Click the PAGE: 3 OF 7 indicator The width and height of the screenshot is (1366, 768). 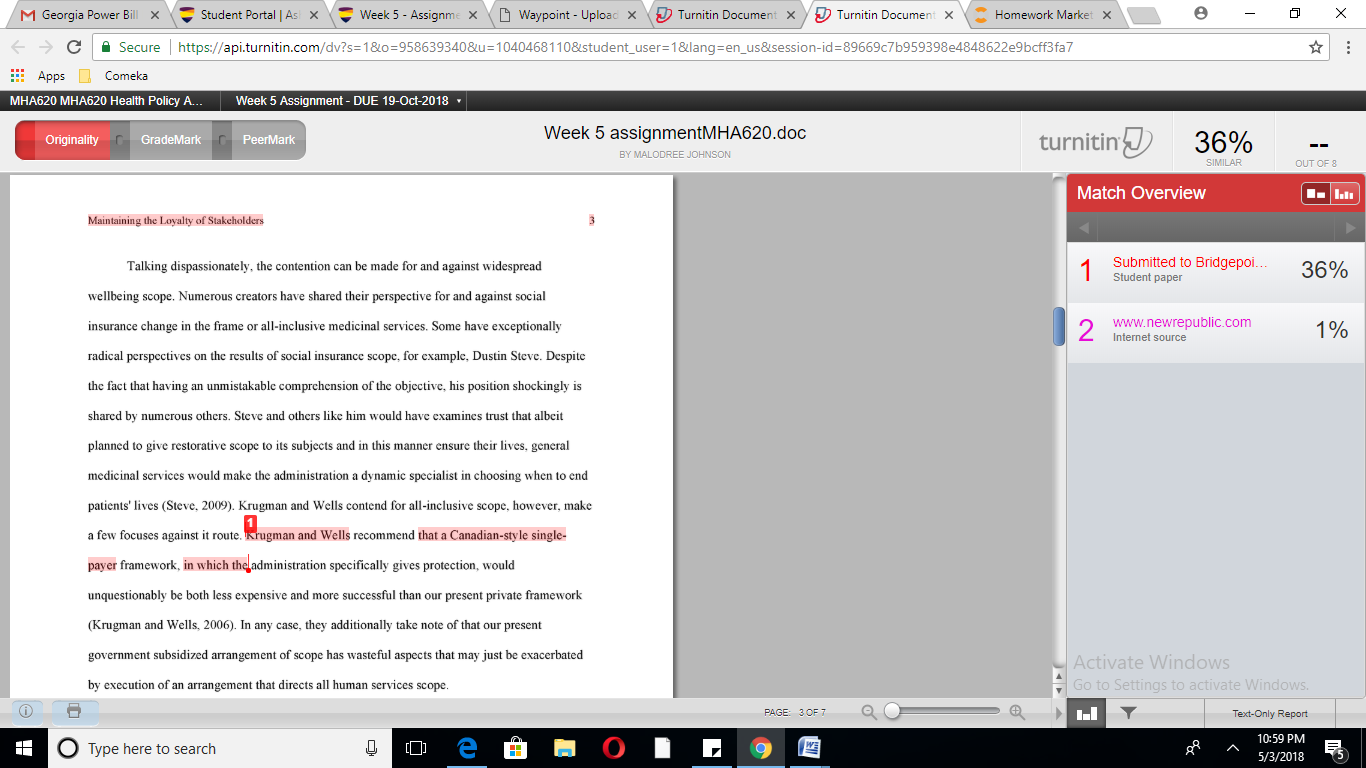point(795,713)
